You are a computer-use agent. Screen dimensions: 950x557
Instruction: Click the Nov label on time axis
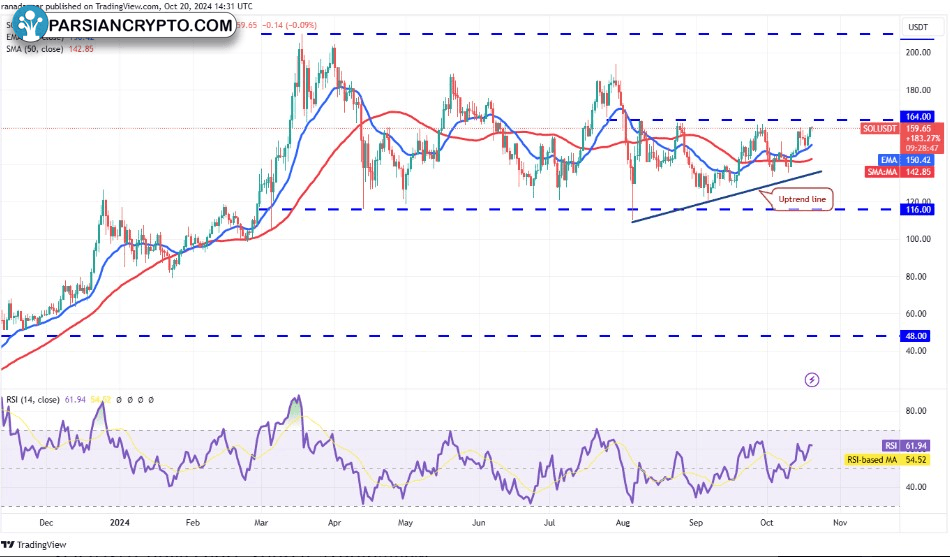(x=840, y=522)
